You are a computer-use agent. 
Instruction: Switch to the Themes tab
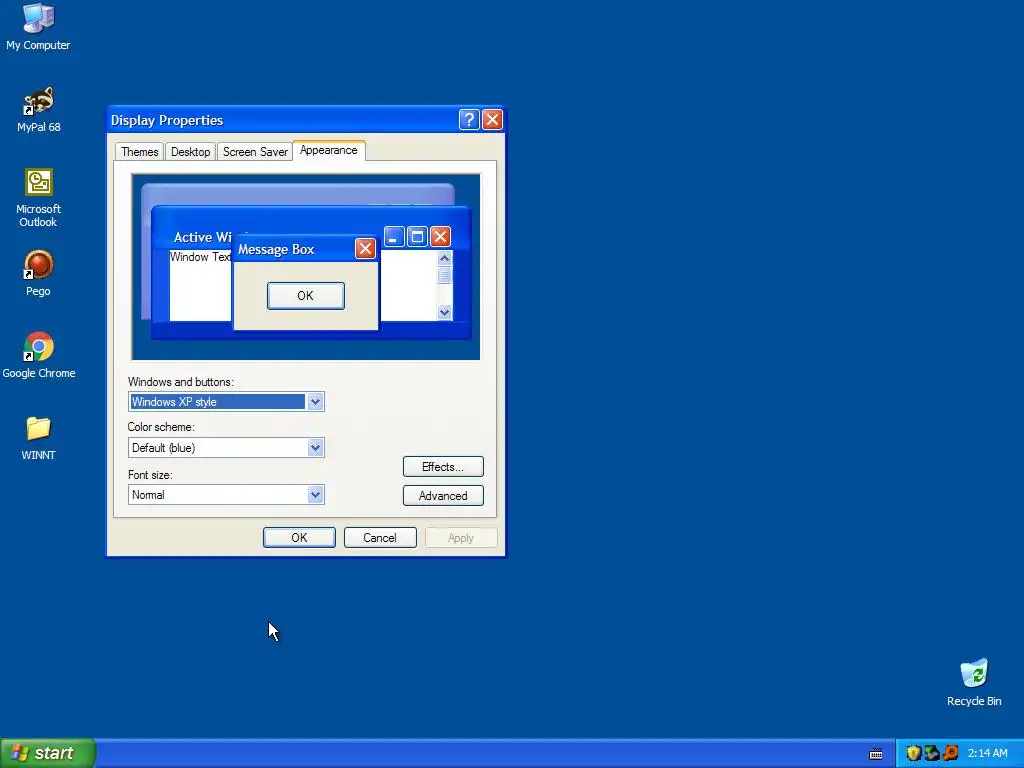tap(140, 152)
